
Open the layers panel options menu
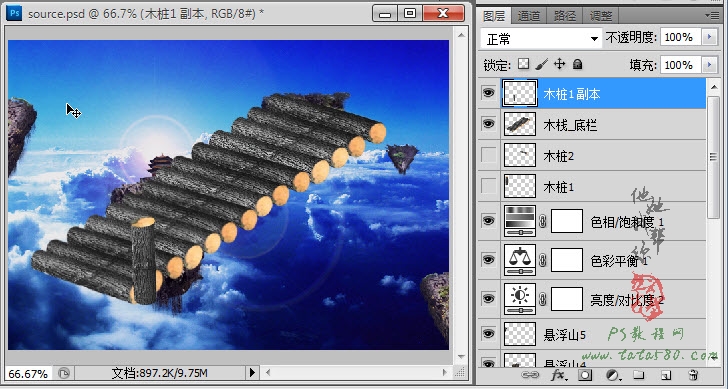point(712,15)
